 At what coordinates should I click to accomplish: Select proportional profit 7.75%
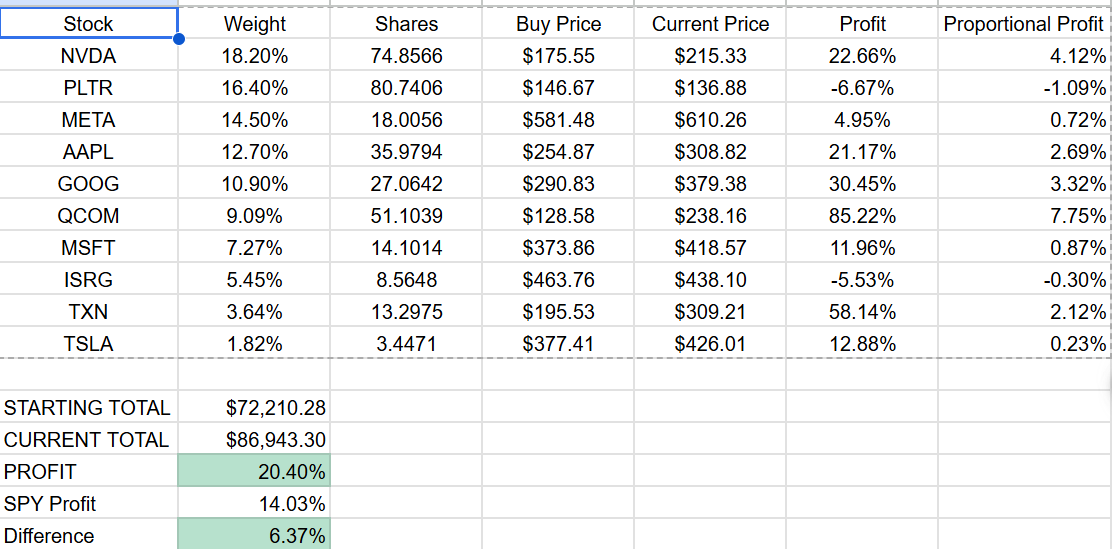(x=1024, y=216)
